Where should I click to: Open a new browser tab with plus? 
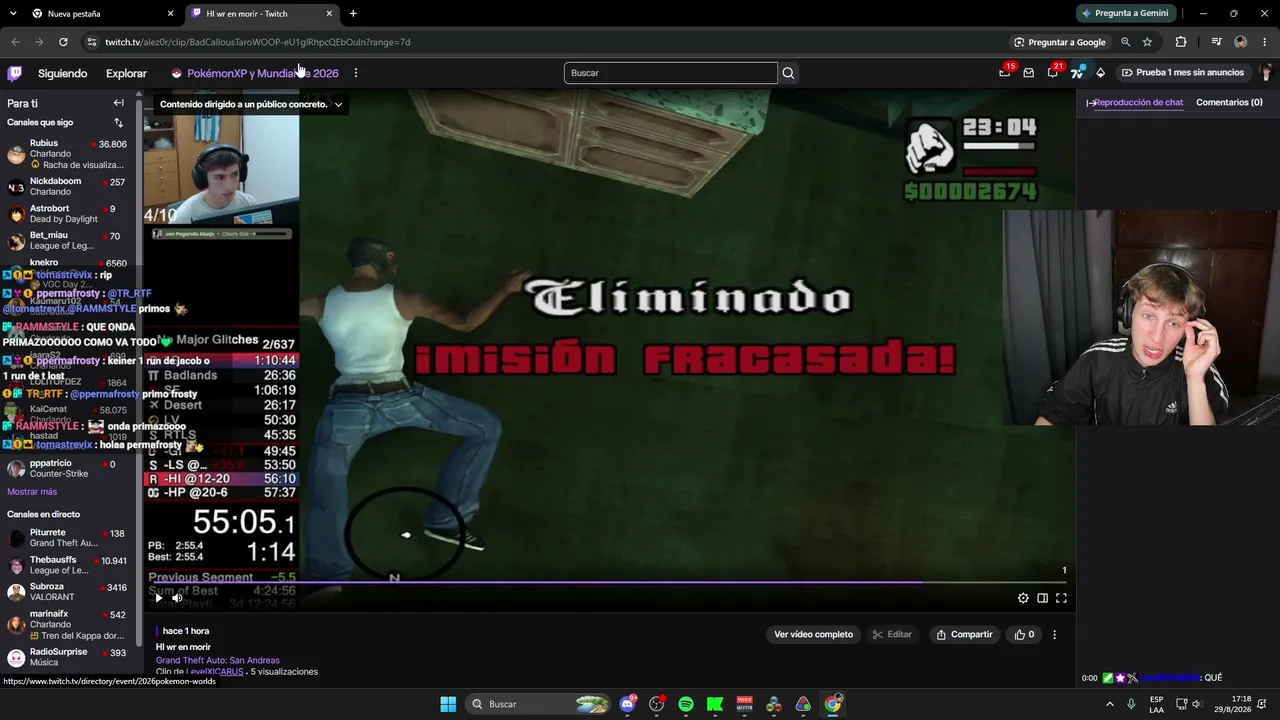point(353,14)
